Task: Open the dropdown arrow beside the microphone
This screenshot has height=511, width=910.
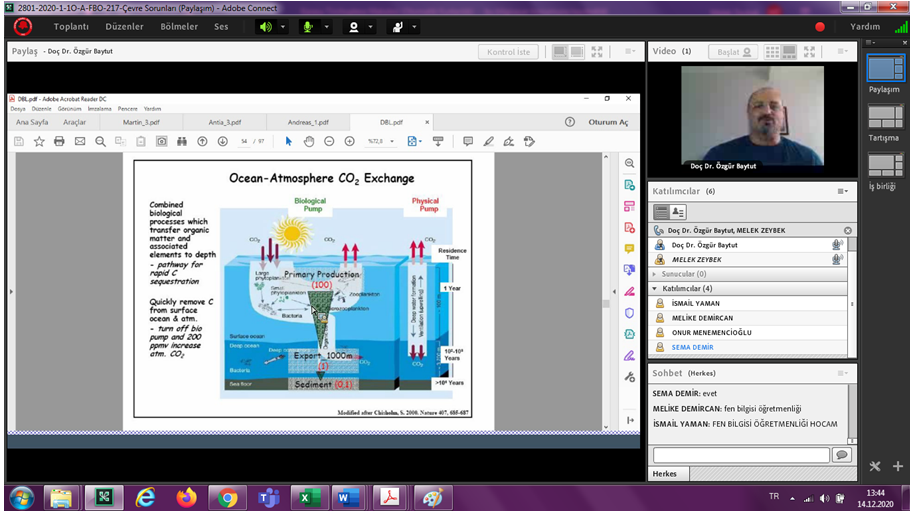Action: coord(325,27)
